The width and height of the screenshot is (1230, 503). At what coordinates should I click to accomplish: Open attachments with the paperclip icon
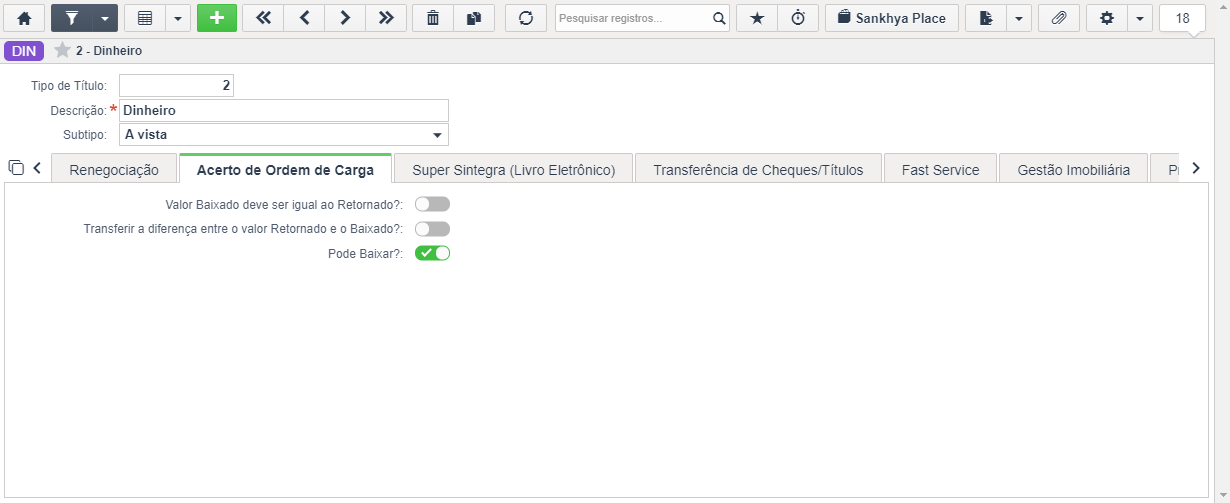[1059, 18]
